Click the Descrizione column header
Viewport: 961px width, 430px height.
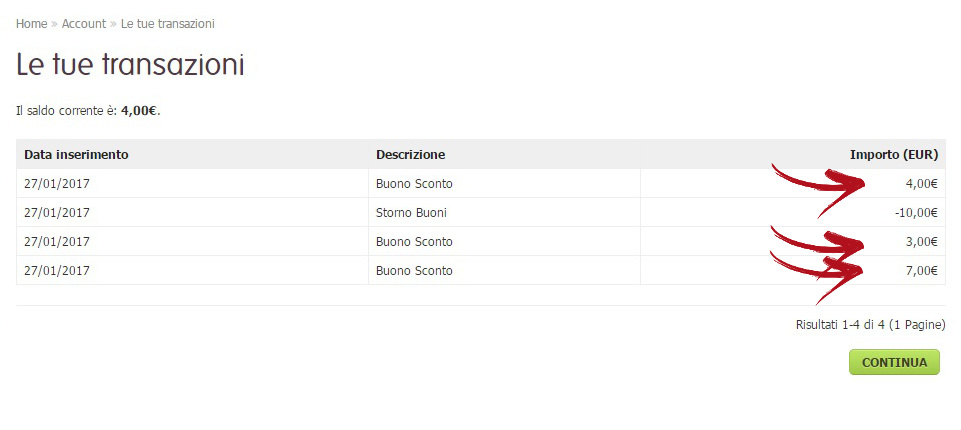coord(411,154)
